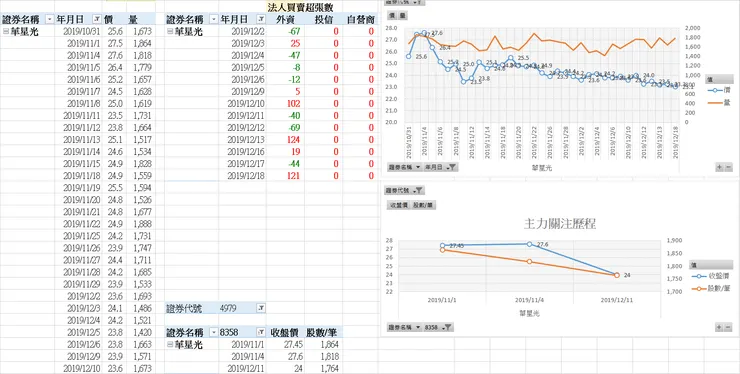Image resolution: width=740 pixels, height=374 pixels.
Task: Select price cell 25.5 for 2019/11/19
Action: pos(115,188)
